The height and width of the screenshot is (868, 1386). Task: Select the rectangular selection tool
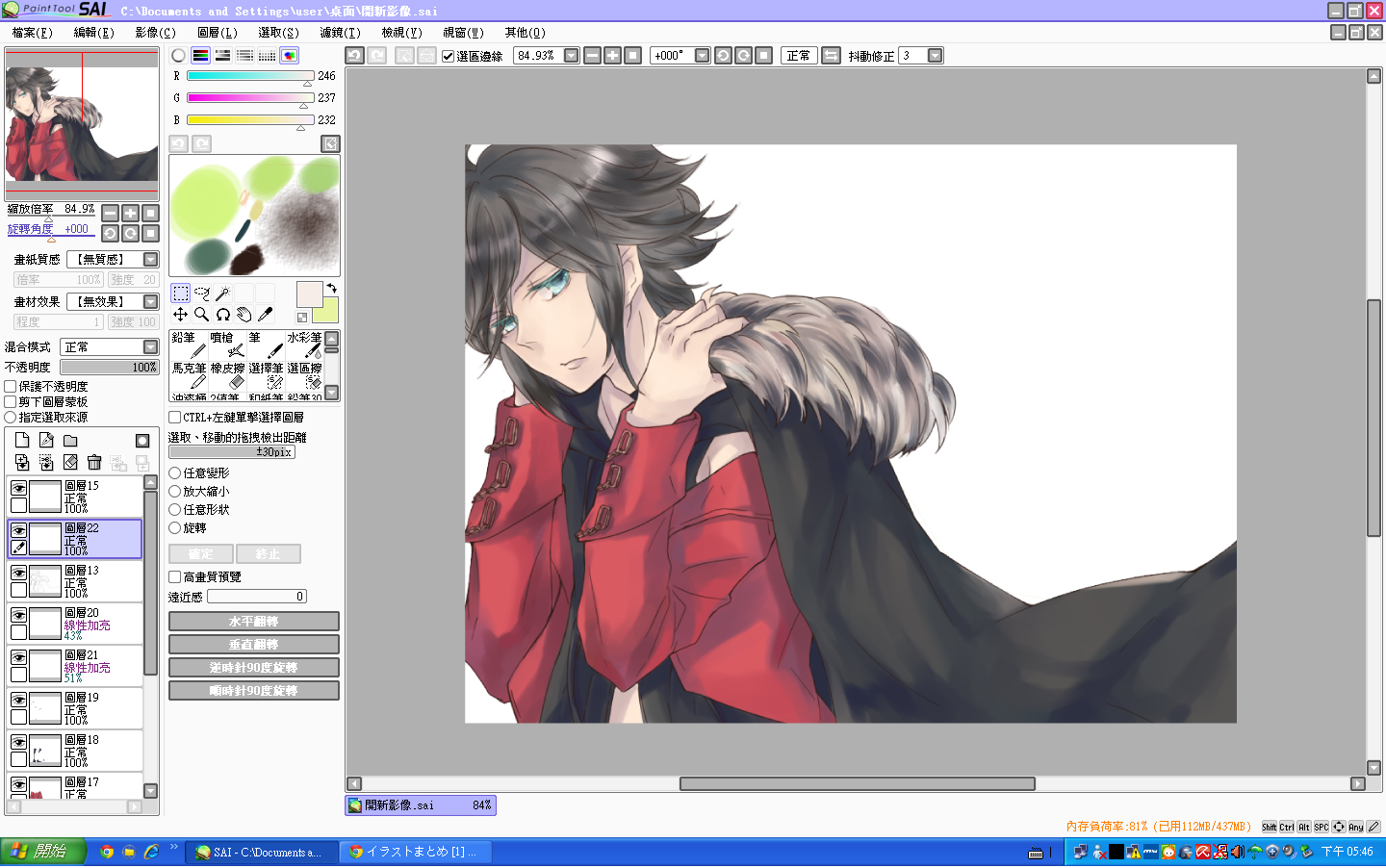[x=180, y=293]
